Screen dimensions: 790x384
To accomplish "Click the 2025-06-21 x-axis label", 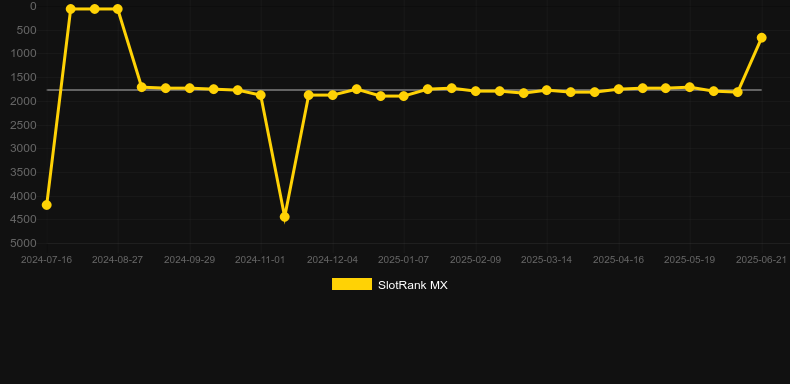I will [761, 260].
